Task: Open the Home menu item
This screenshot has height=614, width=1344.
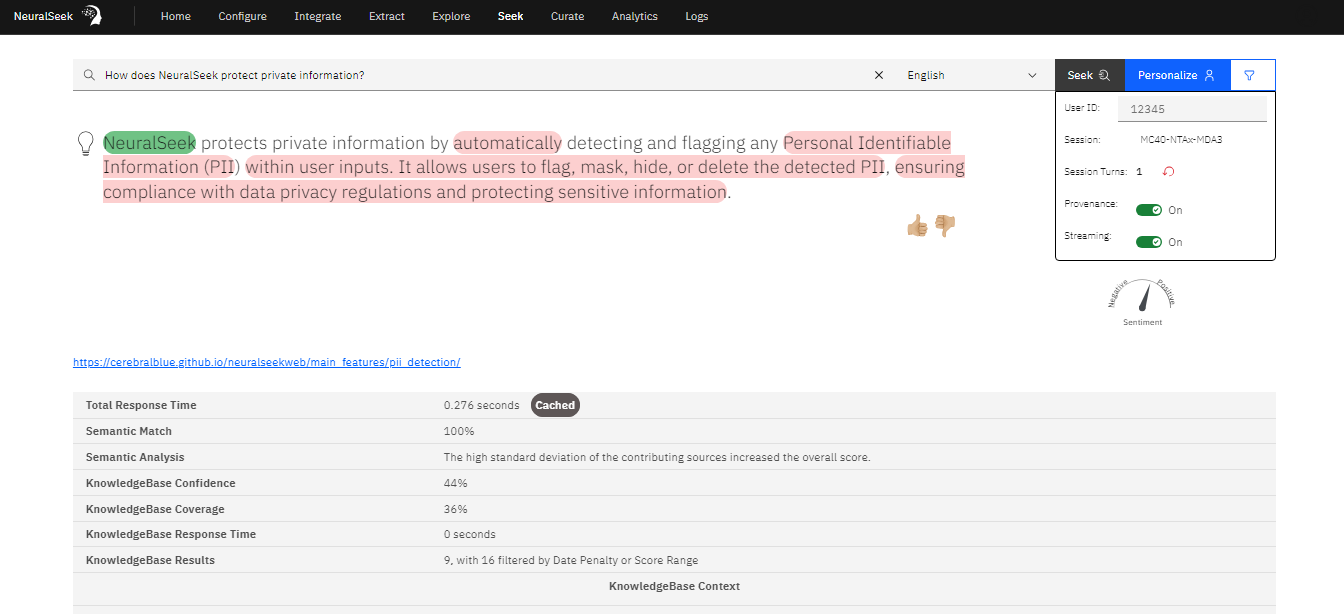Action: tap(176, 16)
